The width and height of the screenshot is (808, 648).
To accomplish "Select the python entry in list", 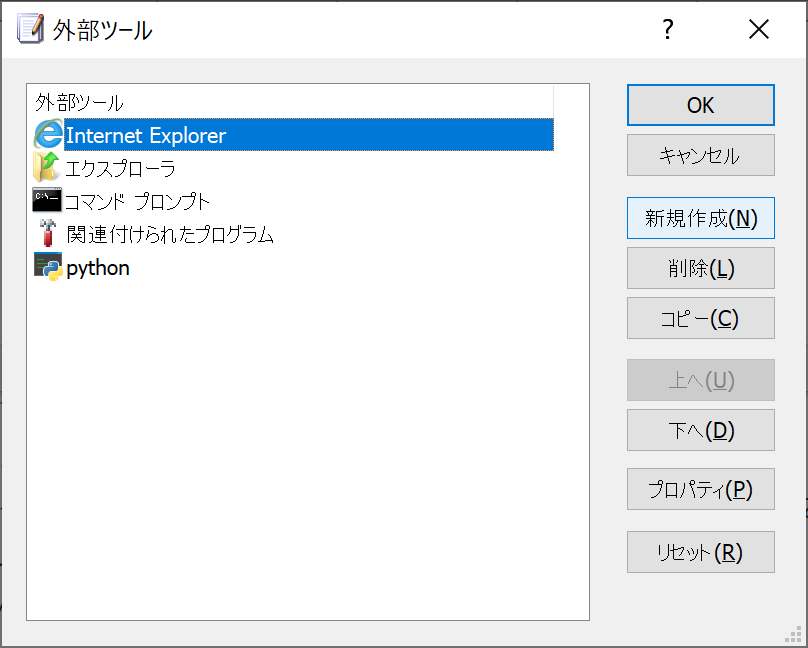I will click(x=98, y=268).
